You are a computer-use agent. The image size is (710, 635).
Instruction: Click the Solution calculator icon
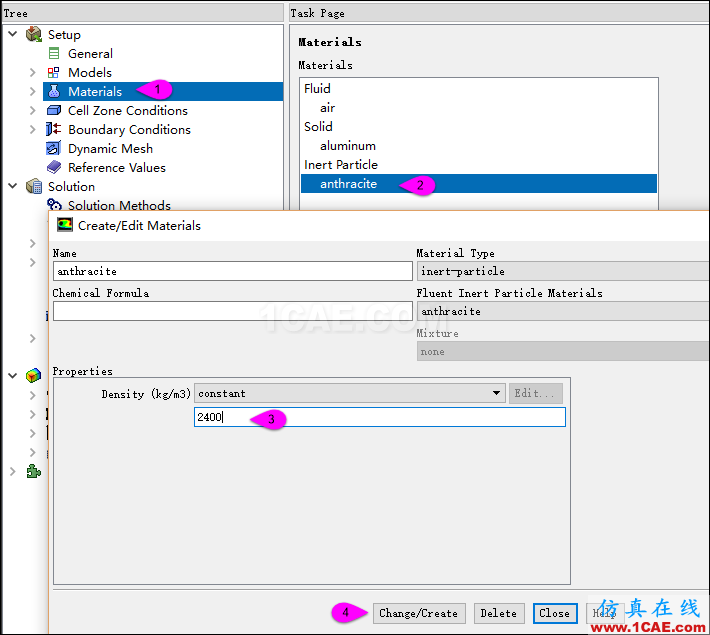(x=34, y=186)
